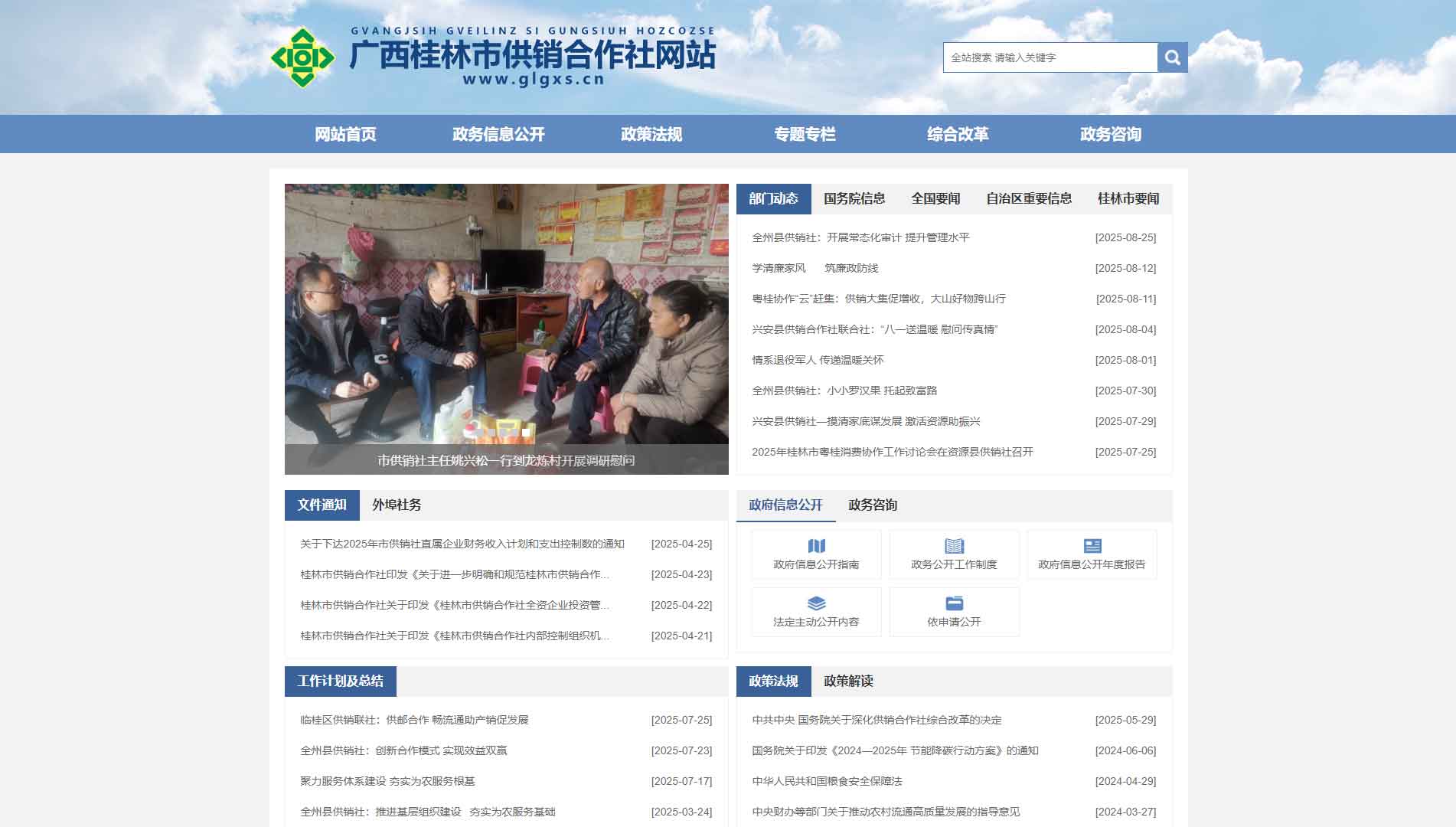
Task: Open article 聚力服务体系建设 夯实为农服务根基
Action: click(x=387, y=781)
